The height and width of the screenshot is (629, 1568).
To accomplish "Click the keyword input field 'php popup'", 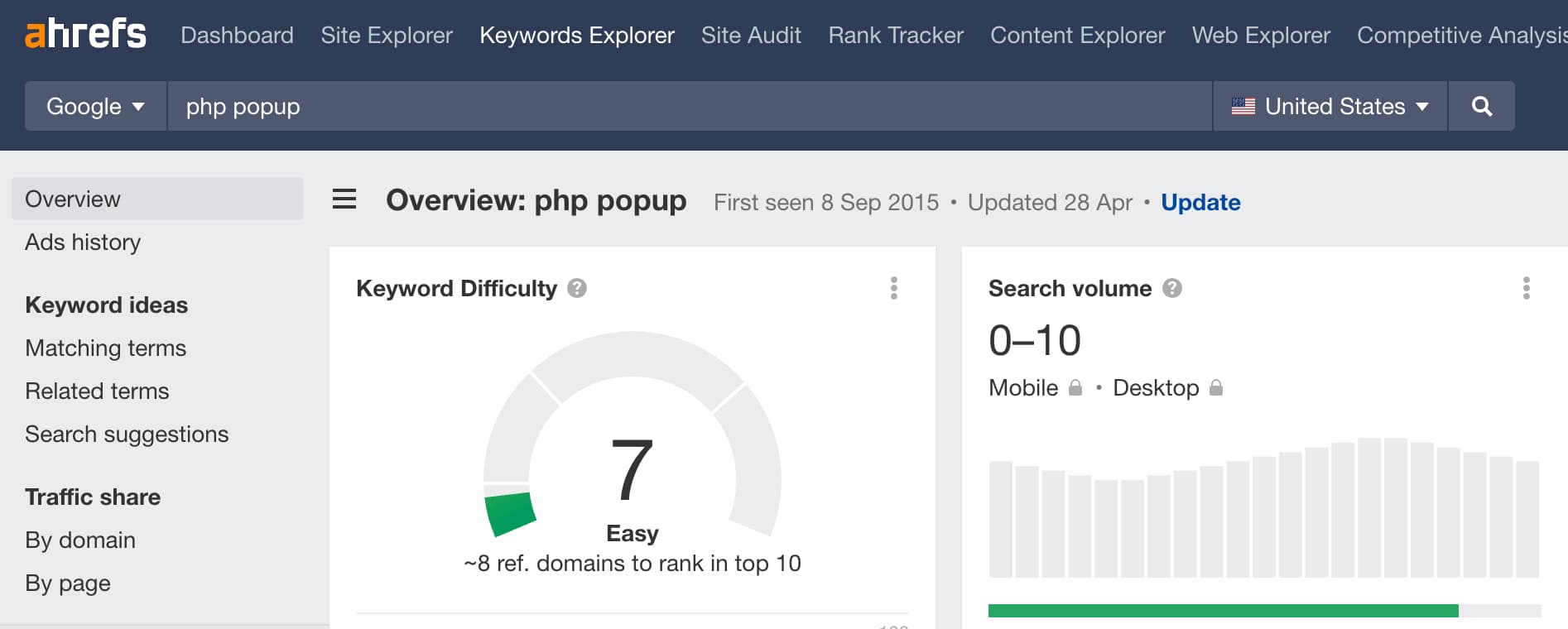I will [x=690, y=106].
